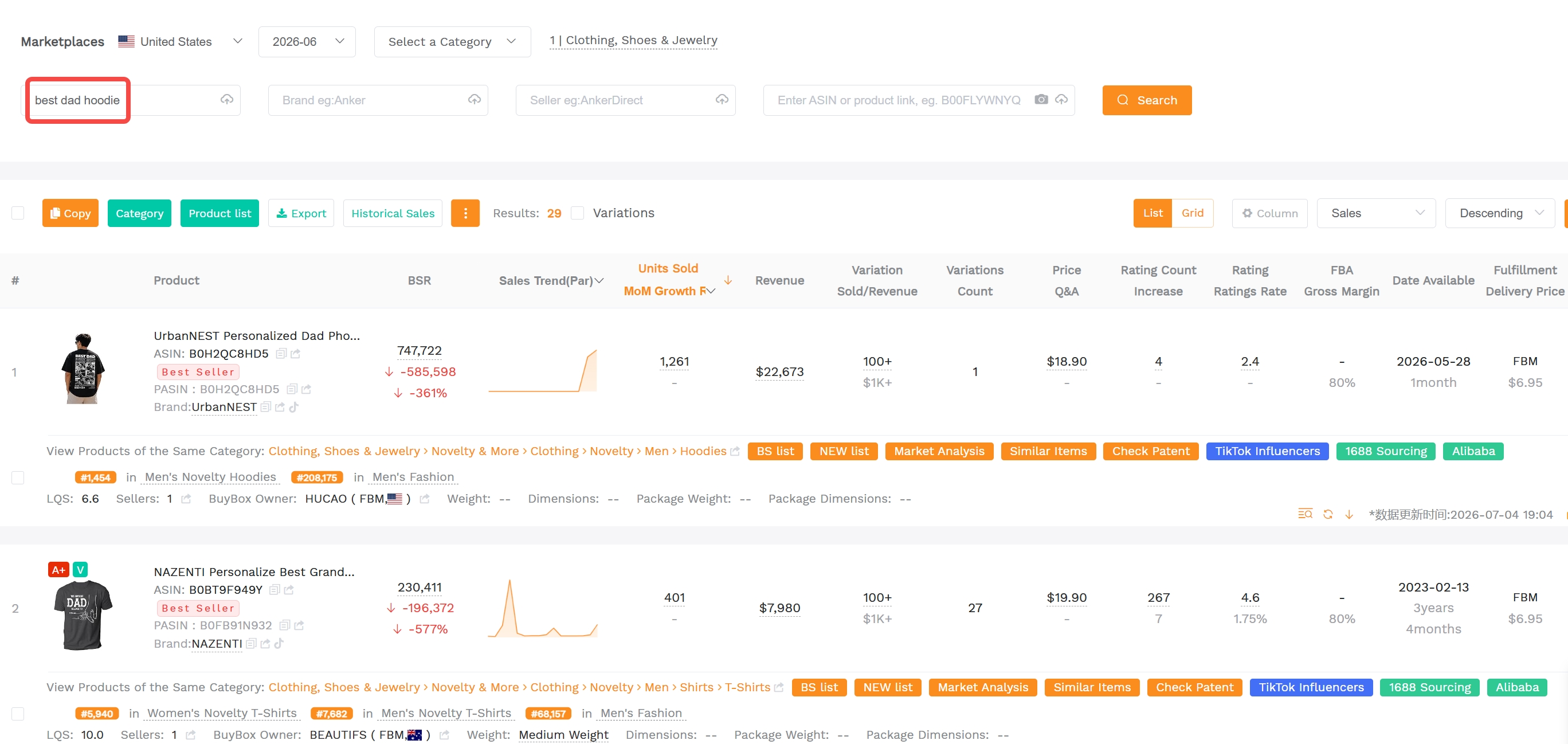Open the NAZENTI DAD t-shirt thumbnail
Image resolution: width=1568 pixels, height=744 pixels.
coord(83,616)
